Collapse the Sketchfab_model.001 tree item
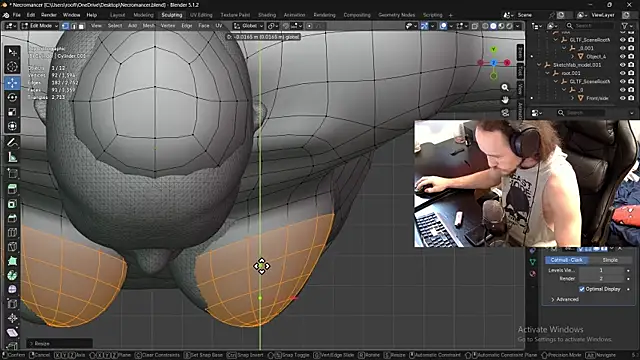Viewport: 640px width, 360px height. pos(539,65)
